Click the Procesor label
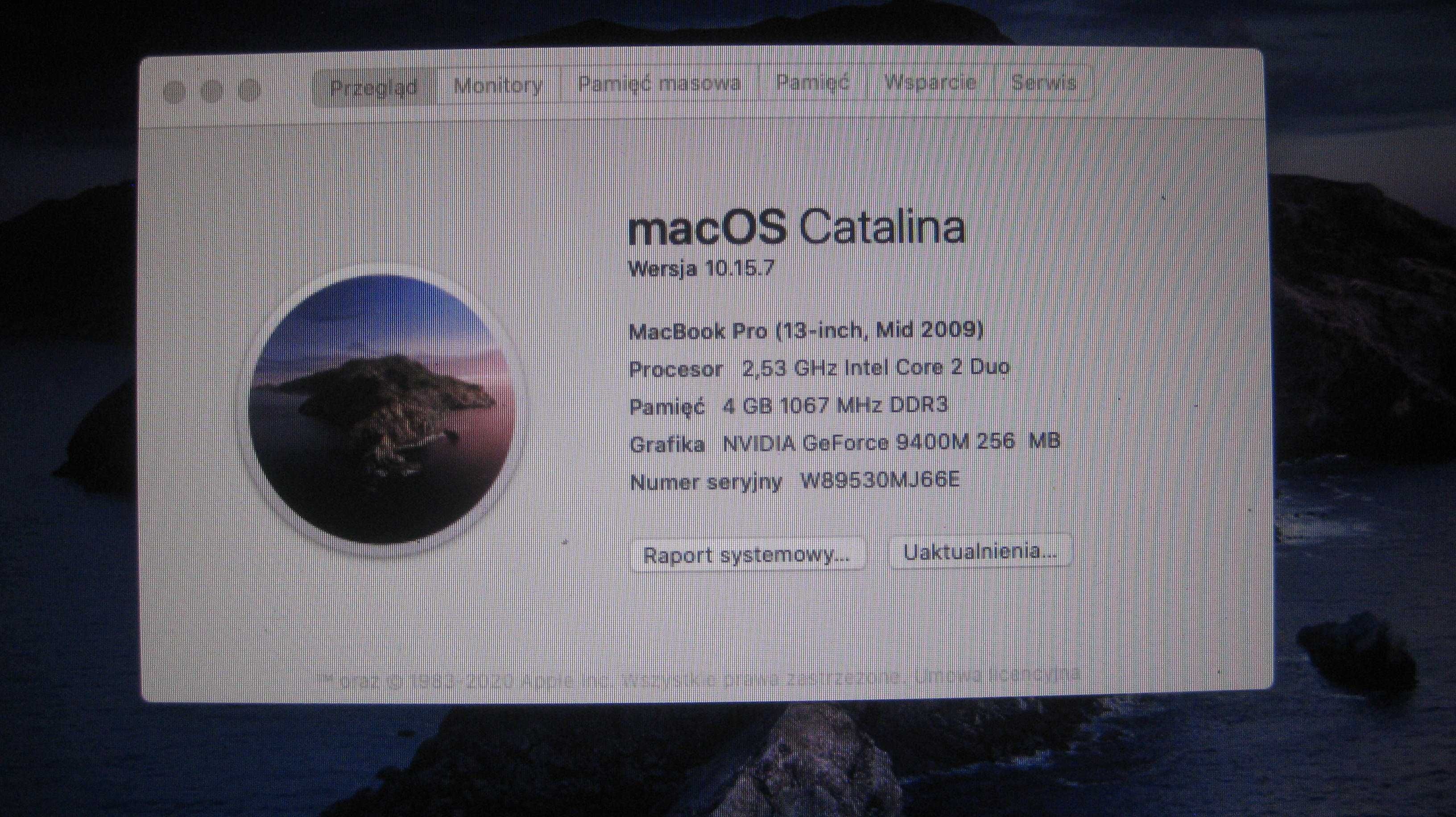Screen dimensions: 1456x817 (676, 370)
